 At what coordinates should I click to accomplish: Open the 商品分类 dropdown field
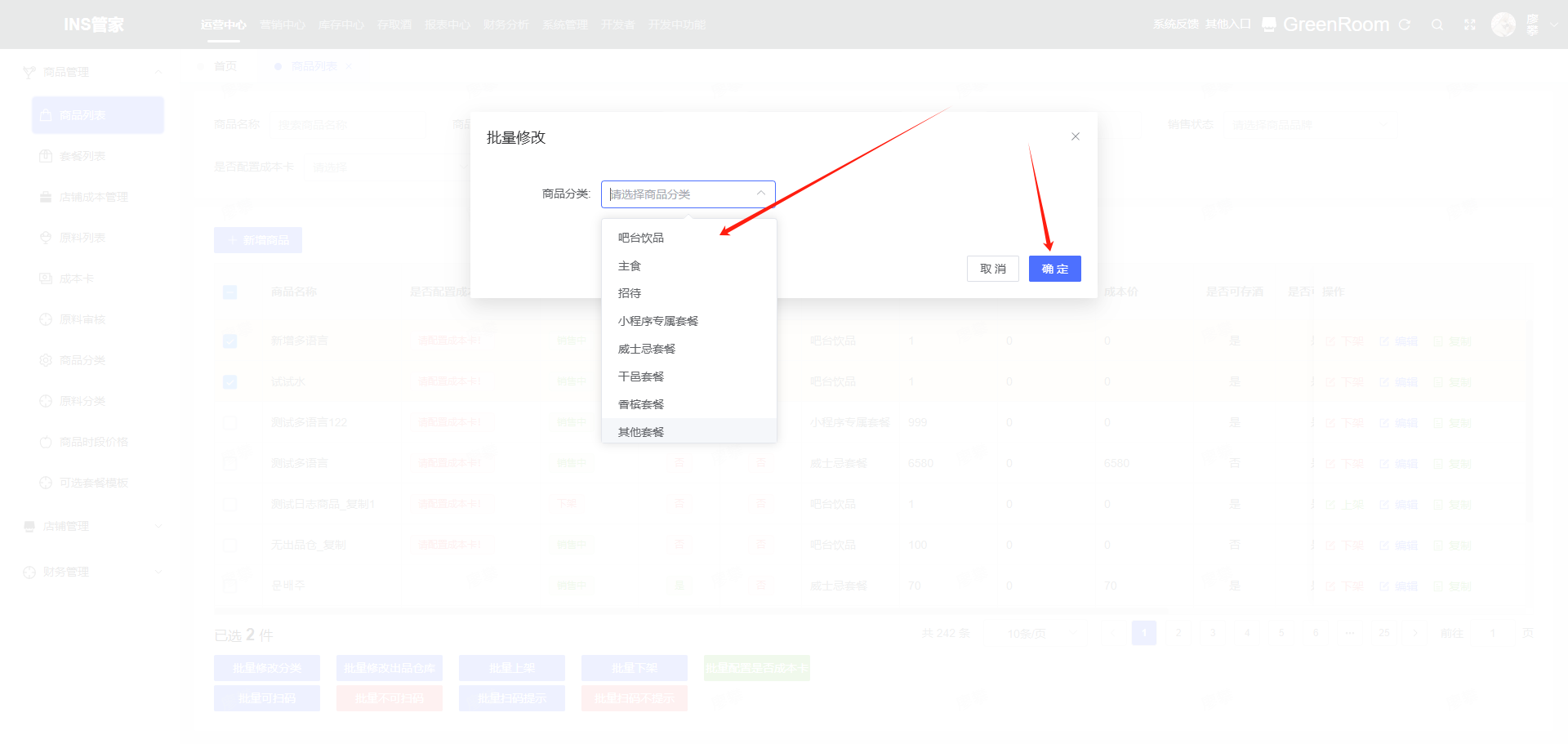(688, 194)
